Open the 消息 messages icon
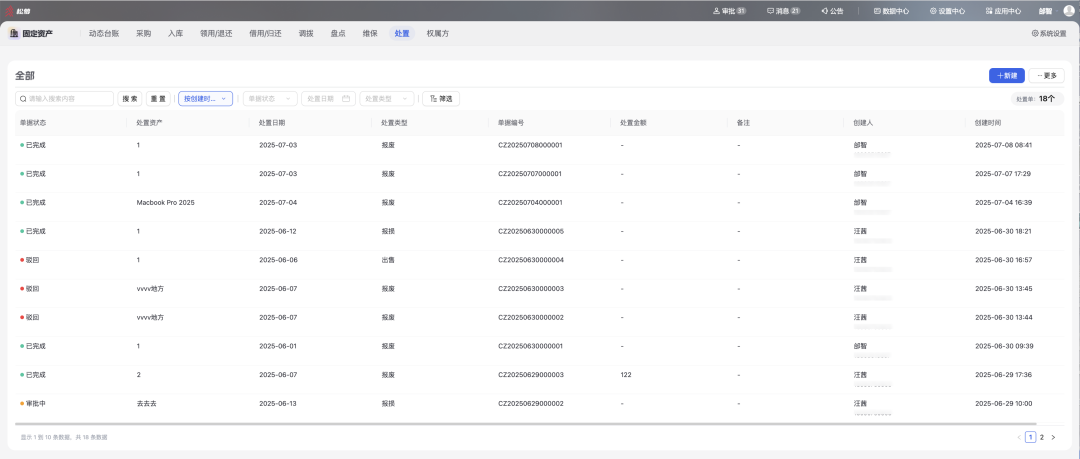1080x459 pixels. tap(771, 11)
